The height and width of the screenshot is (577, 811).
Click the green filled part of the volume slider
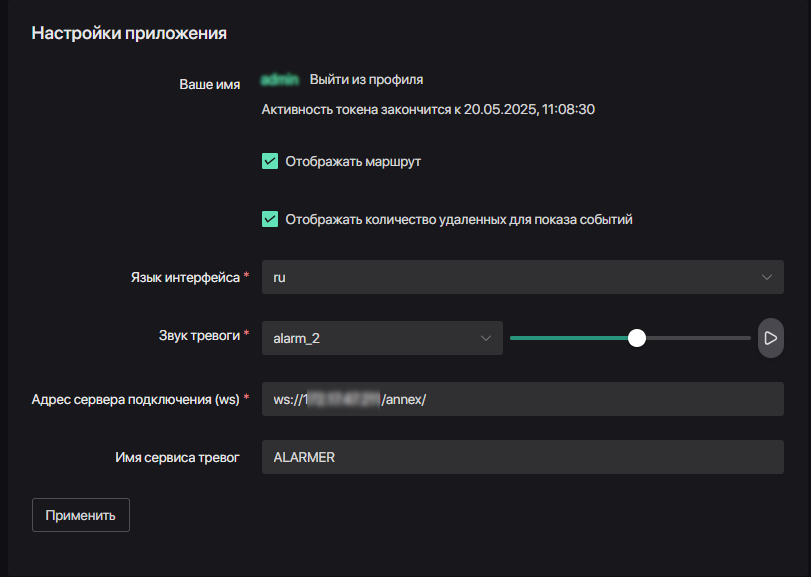coord(568,338)
